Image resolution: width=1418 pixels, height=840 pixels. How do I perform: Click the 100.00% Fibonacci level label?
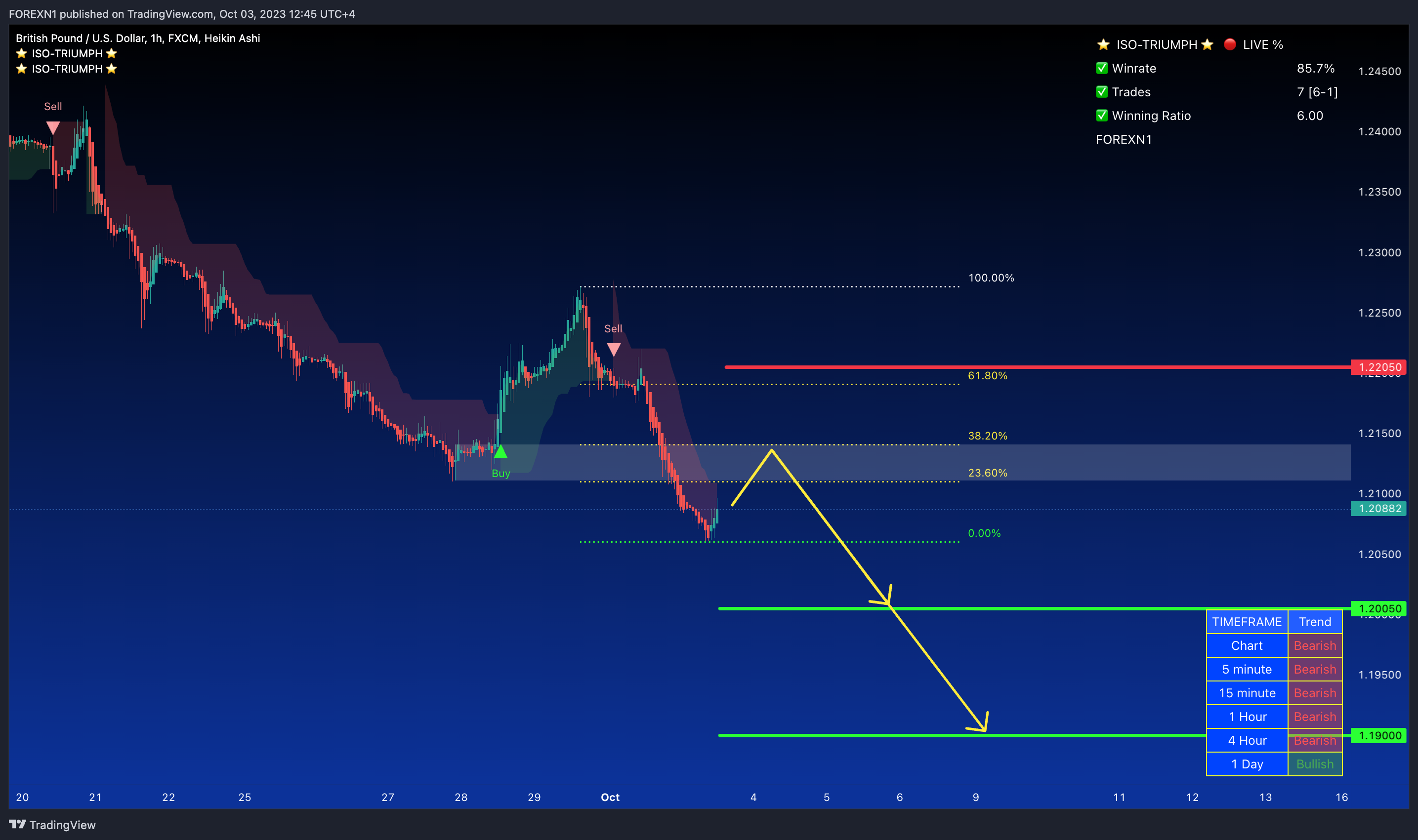991,278
